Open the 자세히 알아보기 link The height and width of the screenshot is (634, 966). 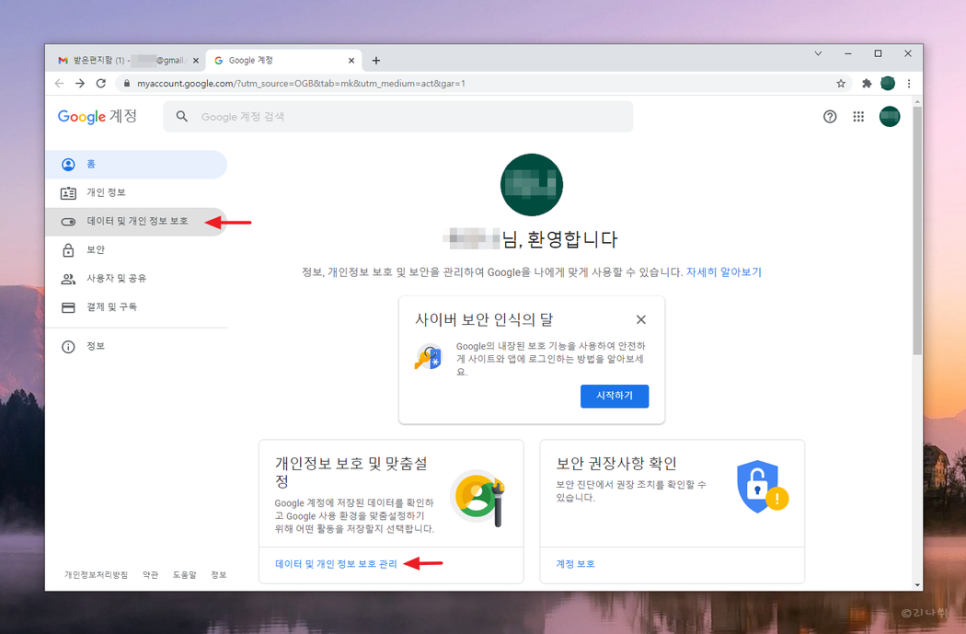pos(725,272)
